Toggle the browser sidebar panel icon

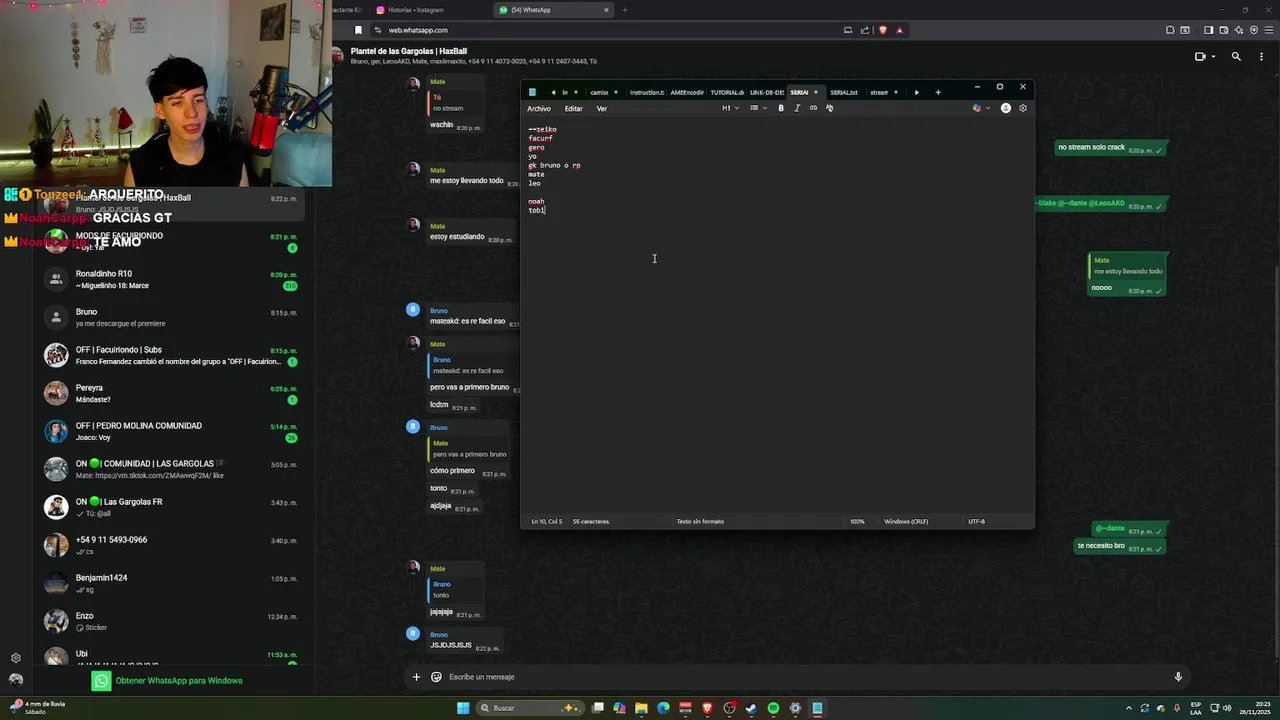pyautogui.click(x=1208, y=30)
